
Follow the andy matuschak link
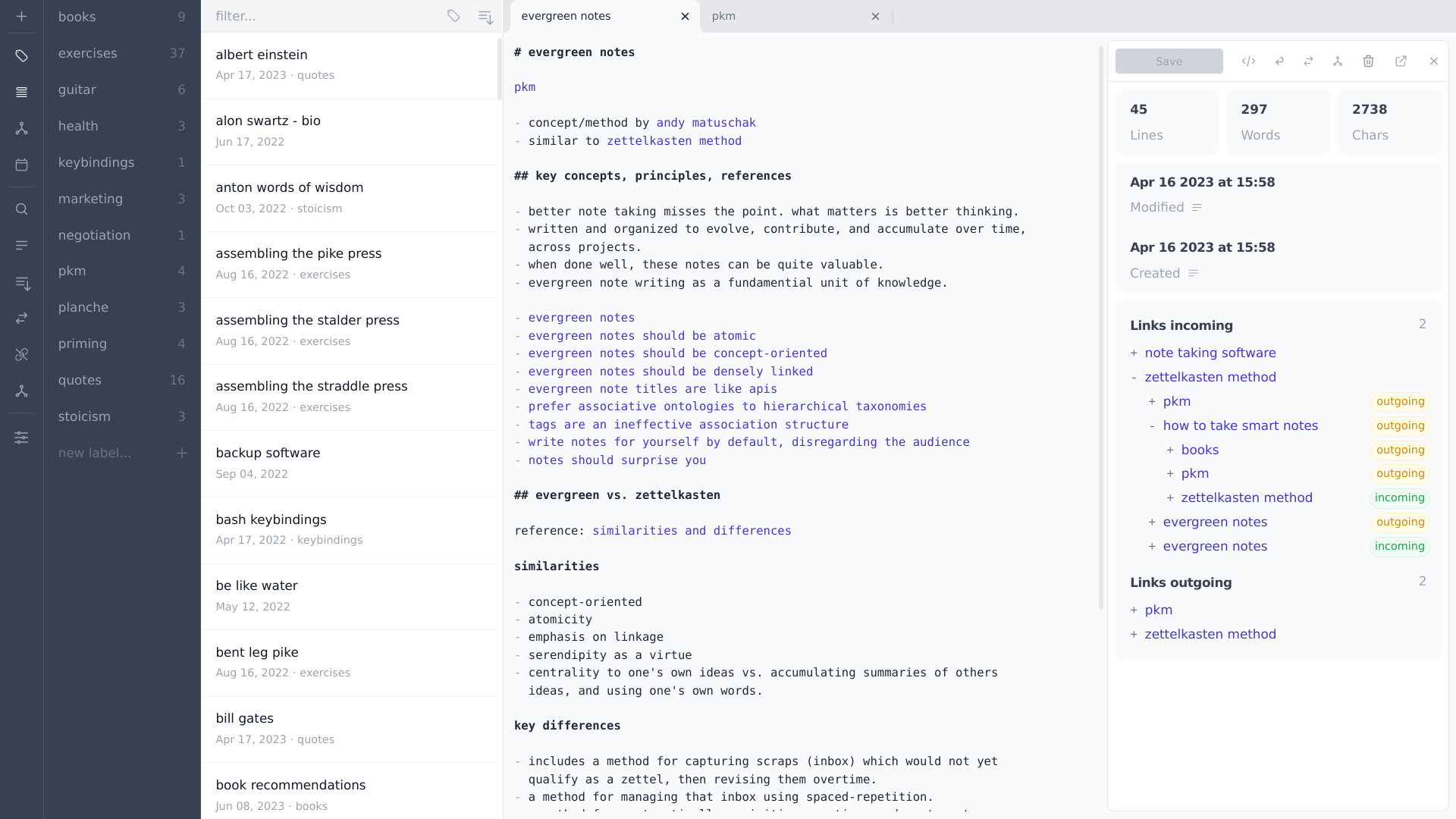click(x=705, y=123)
